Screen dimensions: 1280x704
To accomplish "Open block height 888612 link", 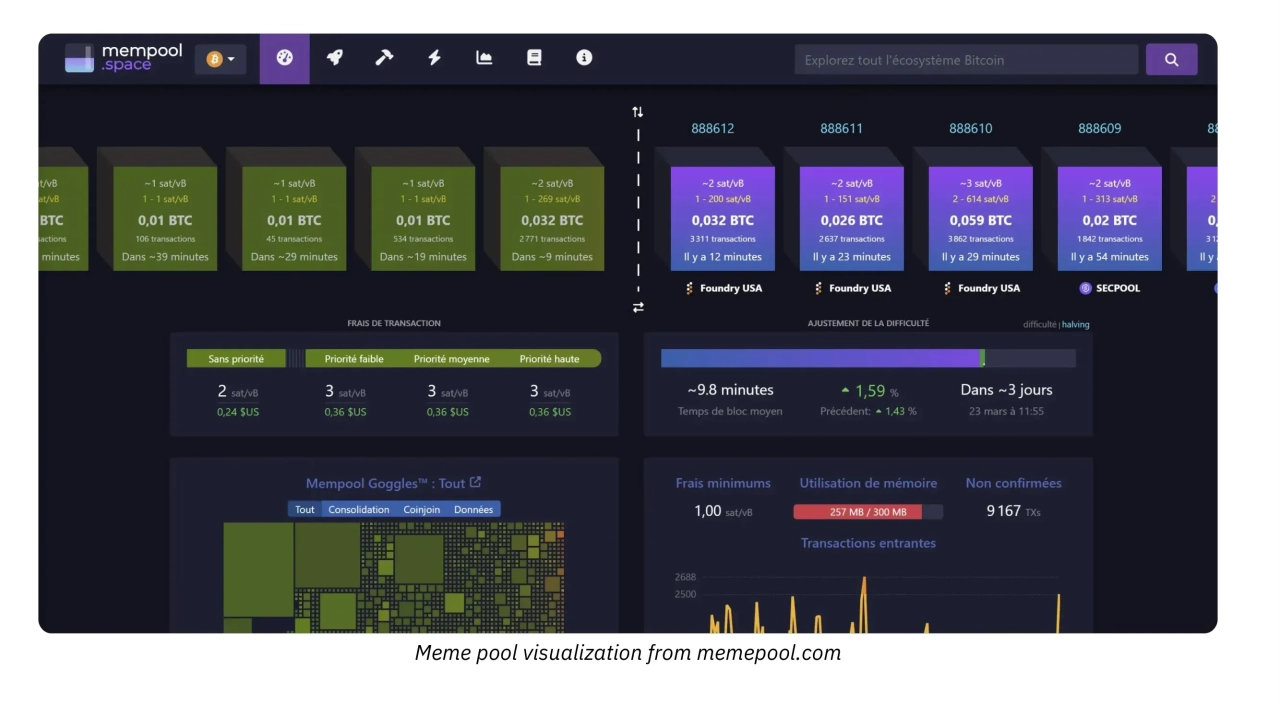I will pos(712,128).
